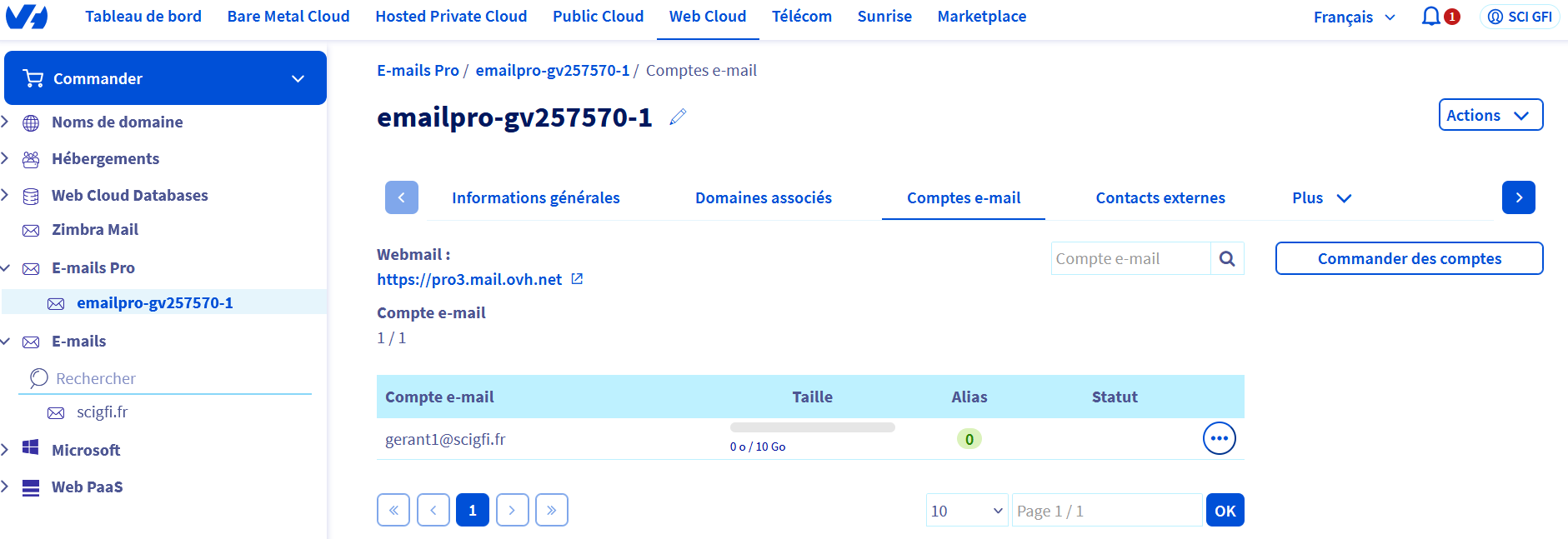
Task: Expand the Plus tab menu
Action: (x=1321, y=198)
